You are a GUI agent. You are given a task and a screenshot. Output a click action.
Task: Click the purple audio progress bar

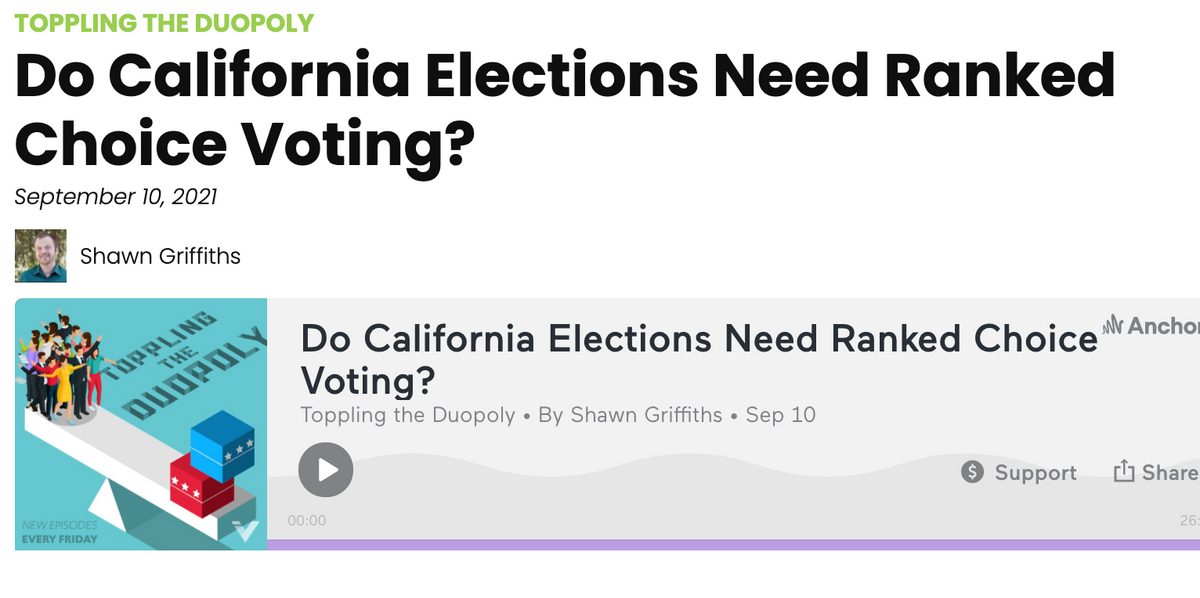(x=734, y=545)
